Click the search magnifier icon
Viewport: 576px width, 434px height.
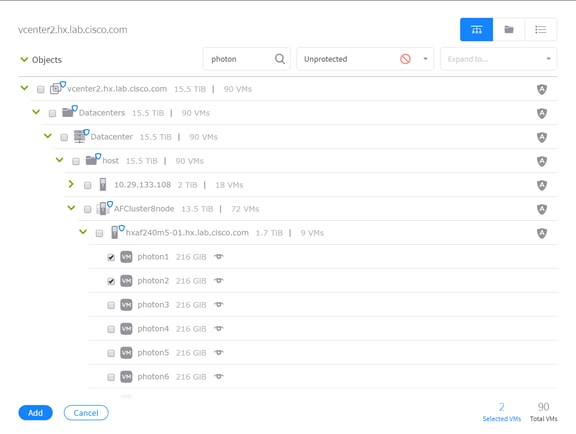click(x=280, y=59)
